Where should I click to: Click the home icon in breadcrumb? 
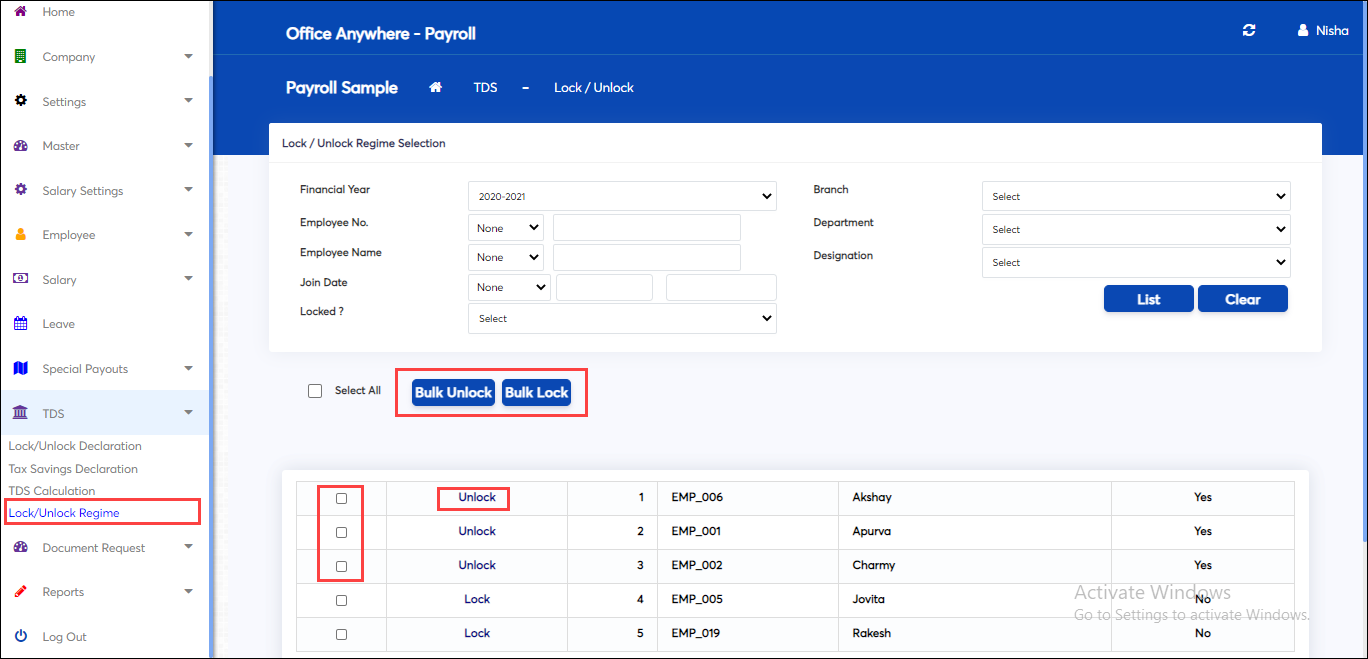click(x=435, y=87)
